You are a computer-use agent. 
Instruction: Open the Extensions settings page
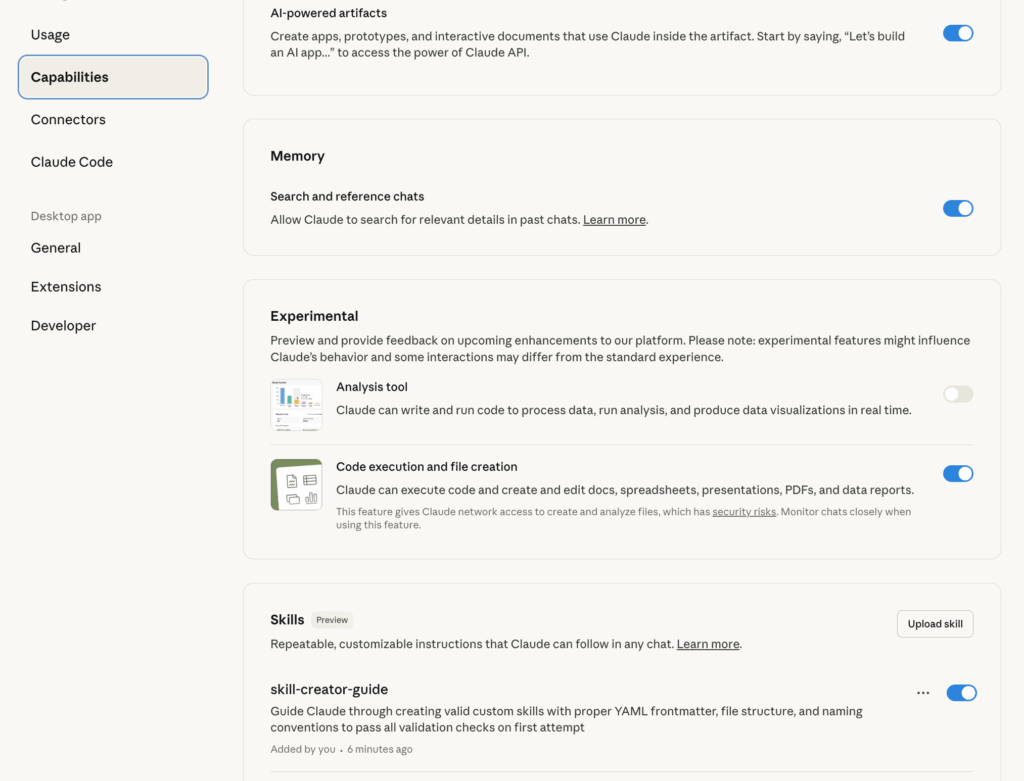(x=65, y=286)
